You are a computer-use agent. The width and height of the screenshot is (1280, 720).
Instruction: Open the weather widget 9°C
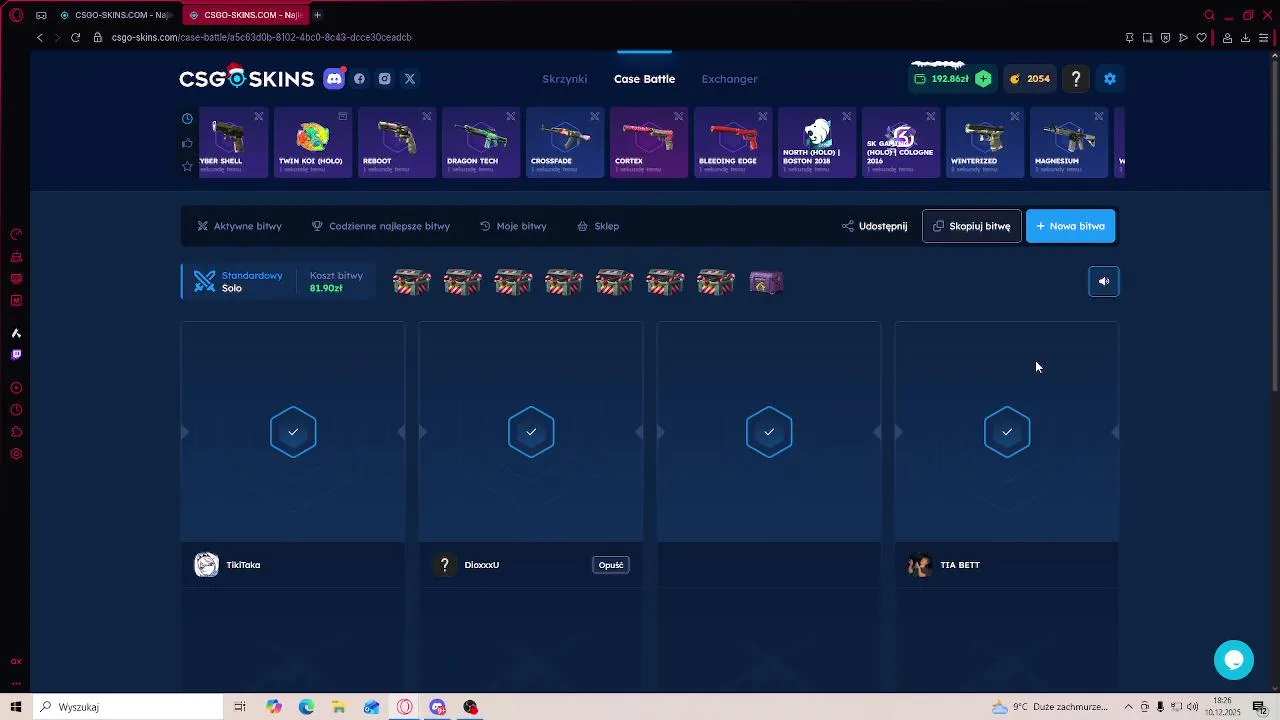point(1050,707)
